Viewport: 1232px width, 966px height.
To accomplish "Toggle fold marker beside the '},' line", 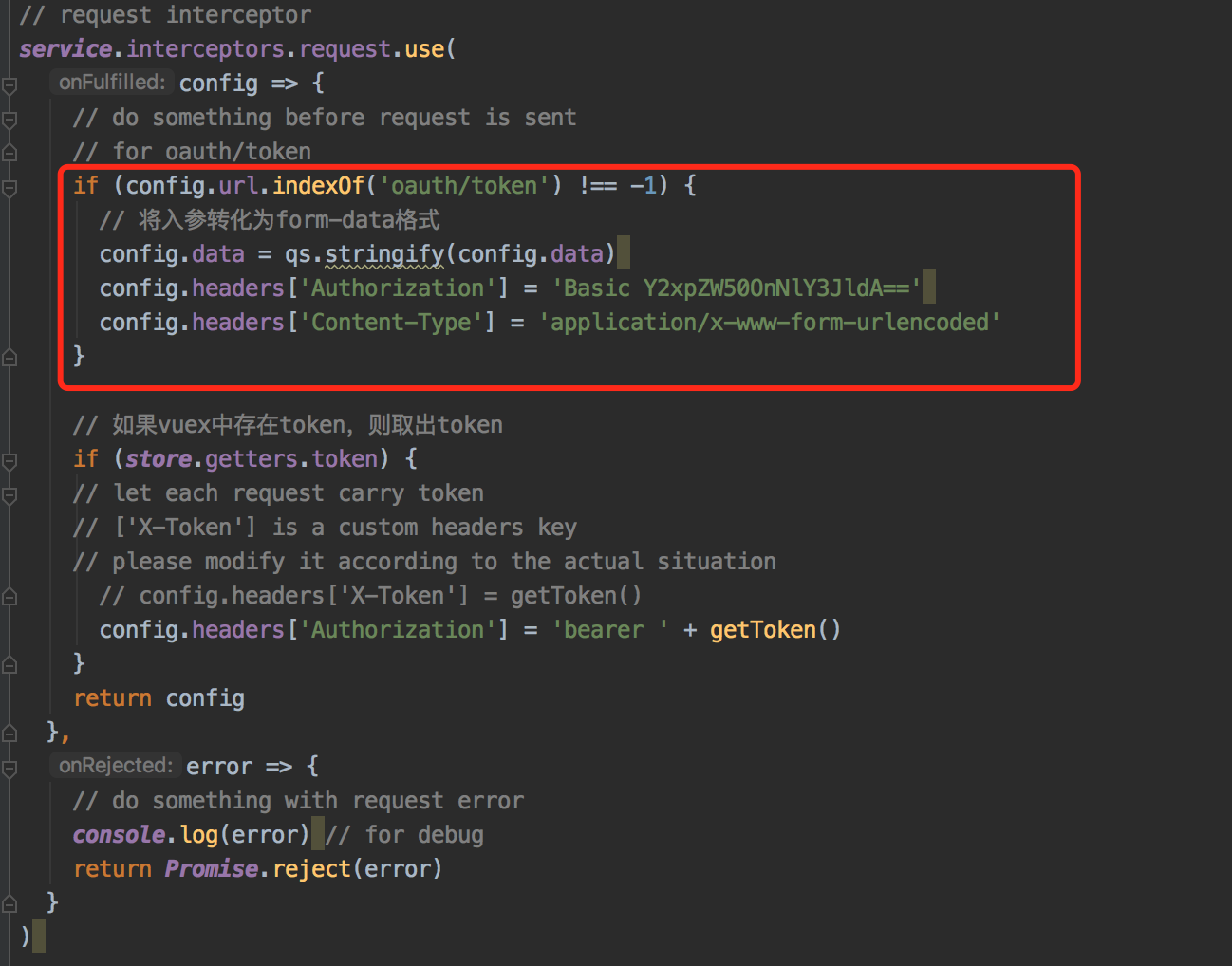I will 9,733.
